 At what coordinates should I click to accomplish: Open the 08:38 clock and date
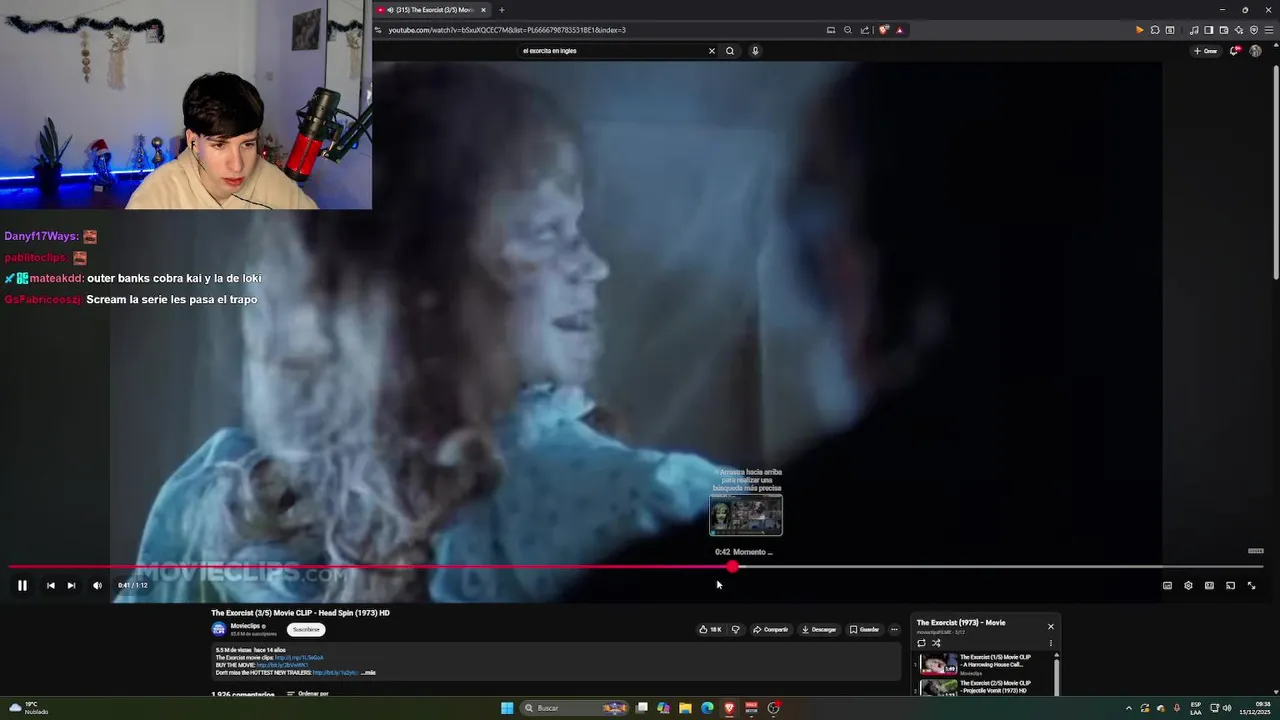[1255, 708]
